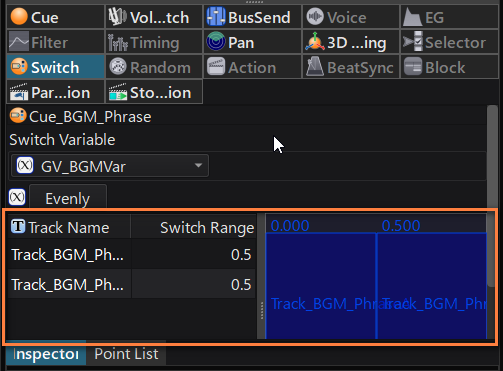Viewport: 503px width, 371px height.
Task: Click the inspector vertical scrollbar
Action: (x=492, y=196)
